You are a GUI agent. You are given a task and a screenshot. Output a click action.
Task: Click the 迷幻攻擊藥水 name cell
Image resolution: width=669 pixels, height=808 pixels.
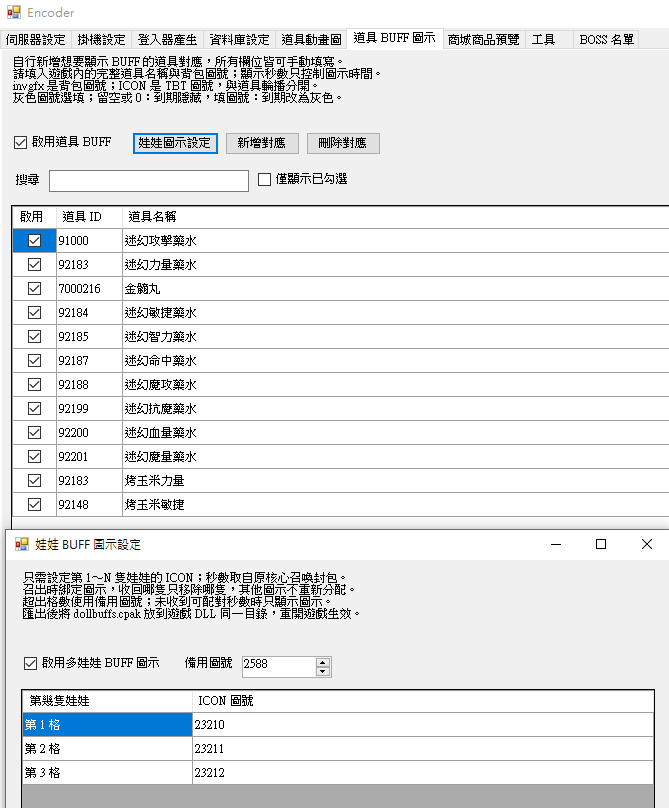[x=395, y=241]
